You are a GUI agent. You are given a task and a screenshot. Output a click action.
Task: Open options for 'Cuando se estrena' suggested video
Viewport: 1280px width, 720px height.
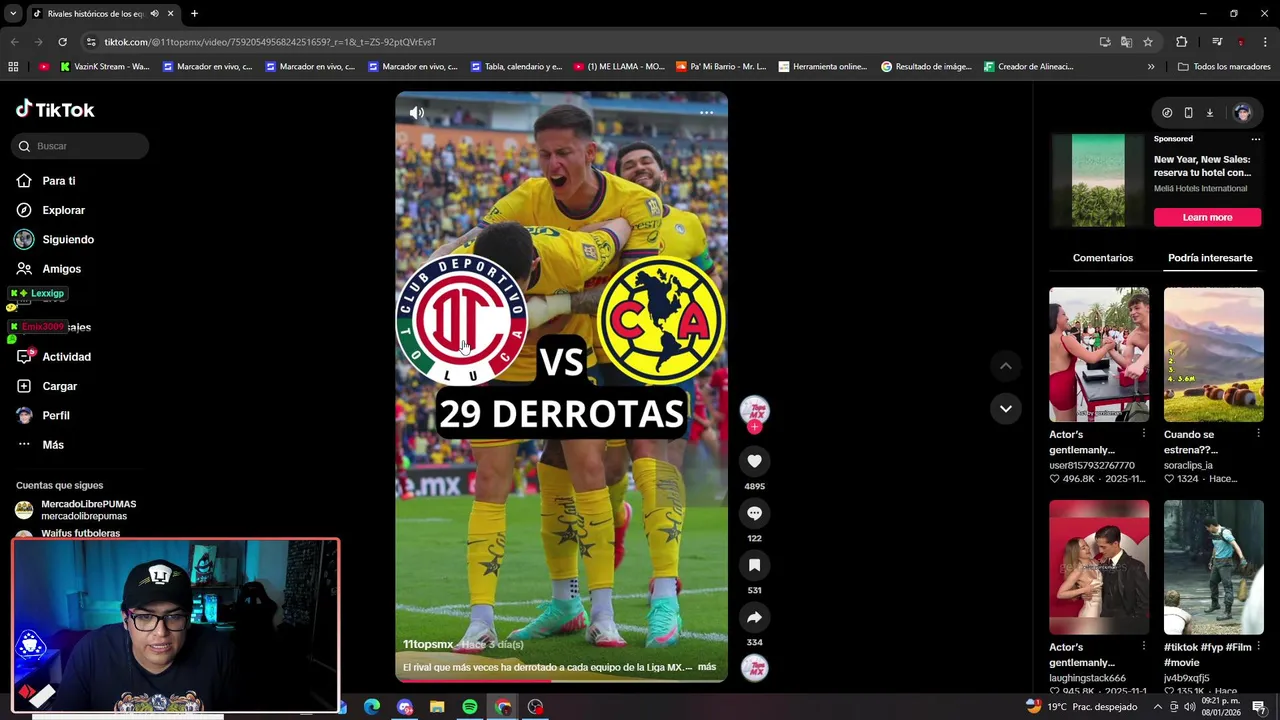point(1258,434)
